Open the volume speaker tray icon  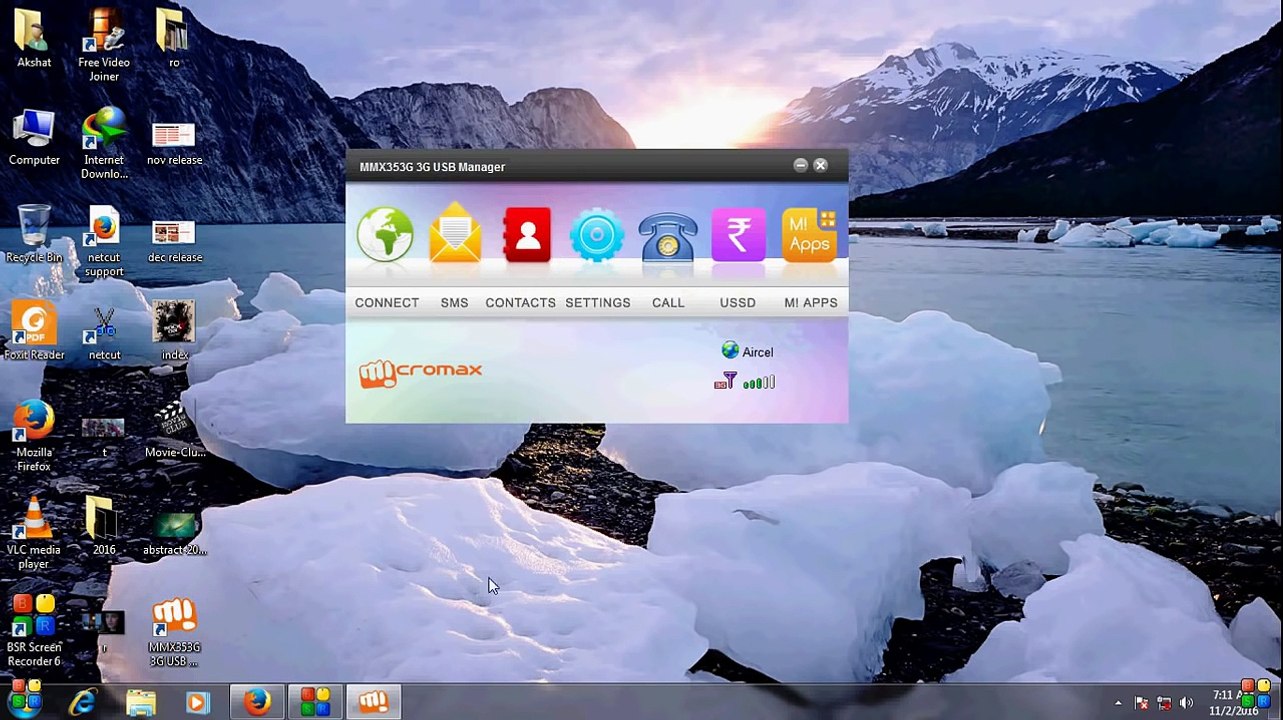pyautogui.click(x=1187, y=703)
